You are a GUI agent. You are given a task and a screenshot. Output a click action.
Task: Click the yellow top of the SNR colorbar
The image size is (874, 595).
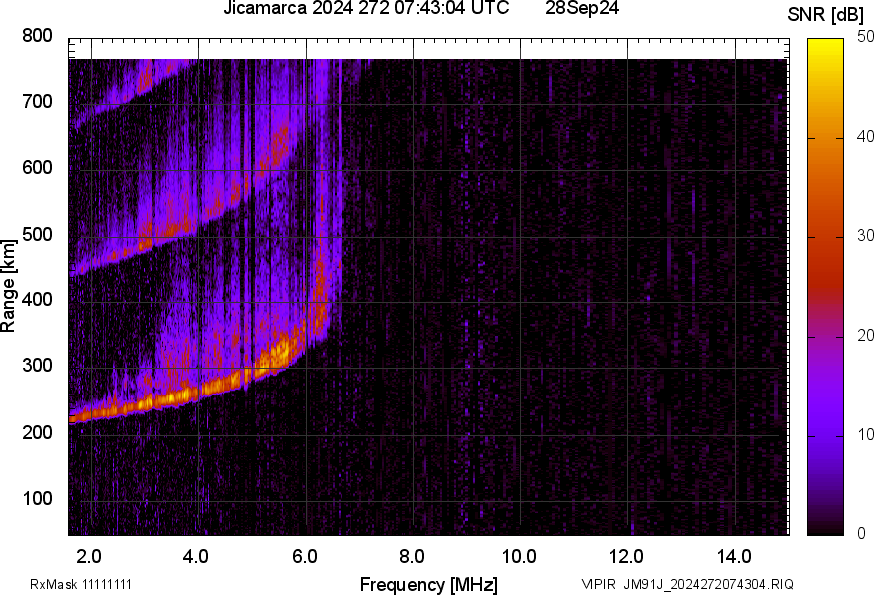tap(825, 43)
